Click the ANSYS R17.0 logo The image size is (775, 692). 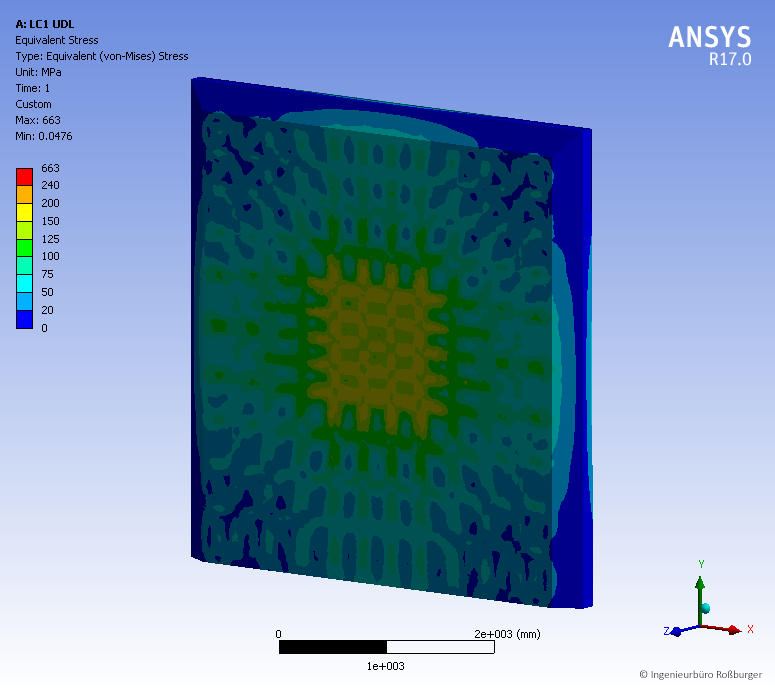point(710,45)
